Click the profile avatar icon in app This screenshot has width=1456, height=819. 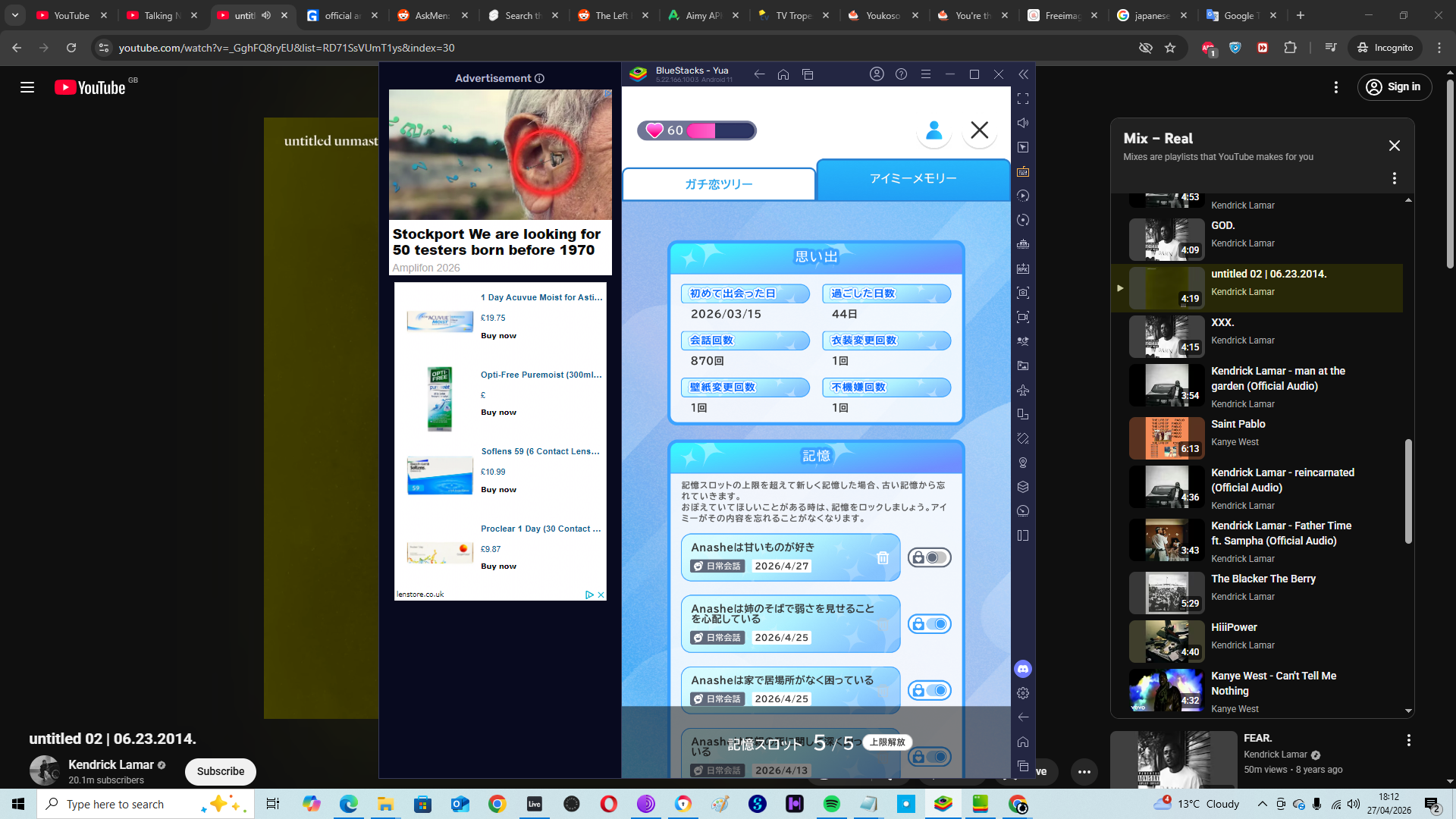pyautogui.click(x=934, y=130)
